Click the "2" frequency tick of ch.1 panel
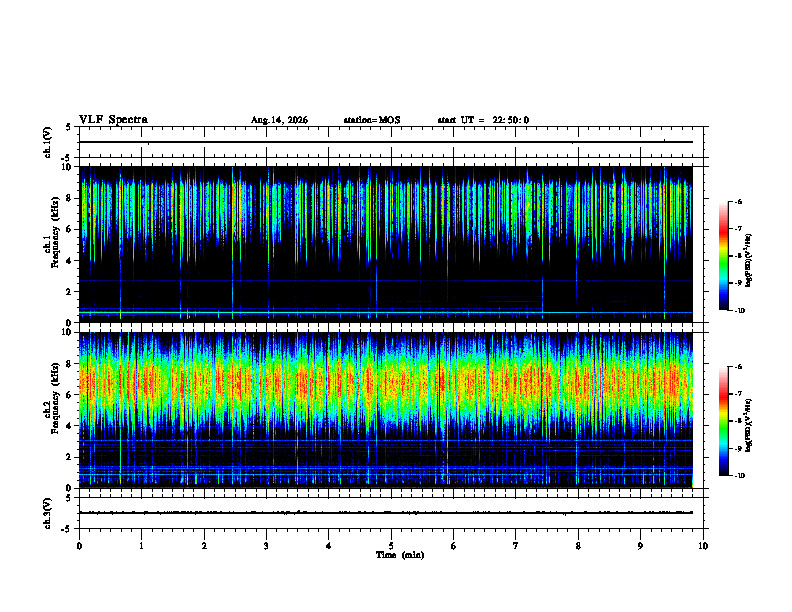This screenshot has height=612, width=792. pyautogui.click(x=71, y=292)
